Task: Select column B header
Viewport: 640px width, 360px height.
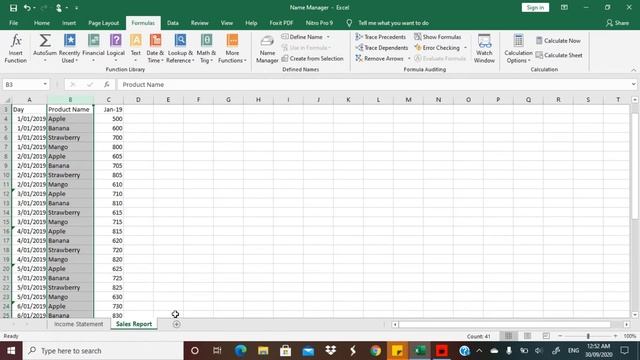Action: [70, 100]
